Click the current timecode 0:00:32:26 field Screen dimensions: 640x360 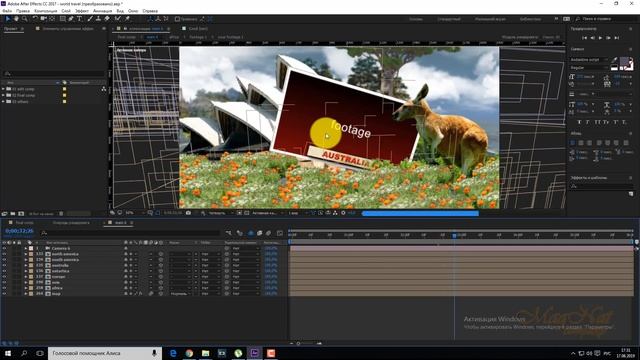point(19,231)
